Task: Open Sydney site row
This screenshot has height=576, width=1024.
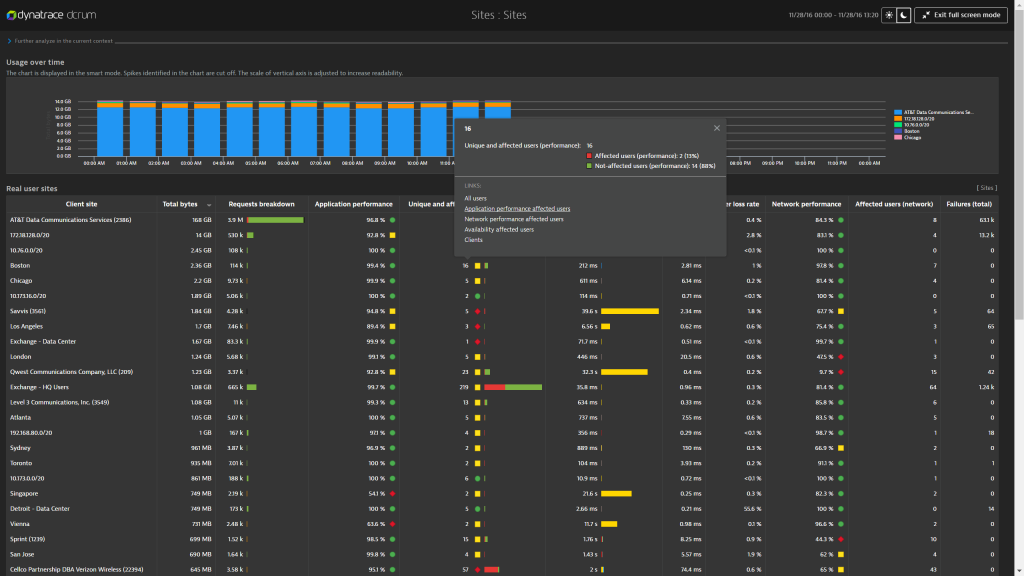Action: [20, 448]
